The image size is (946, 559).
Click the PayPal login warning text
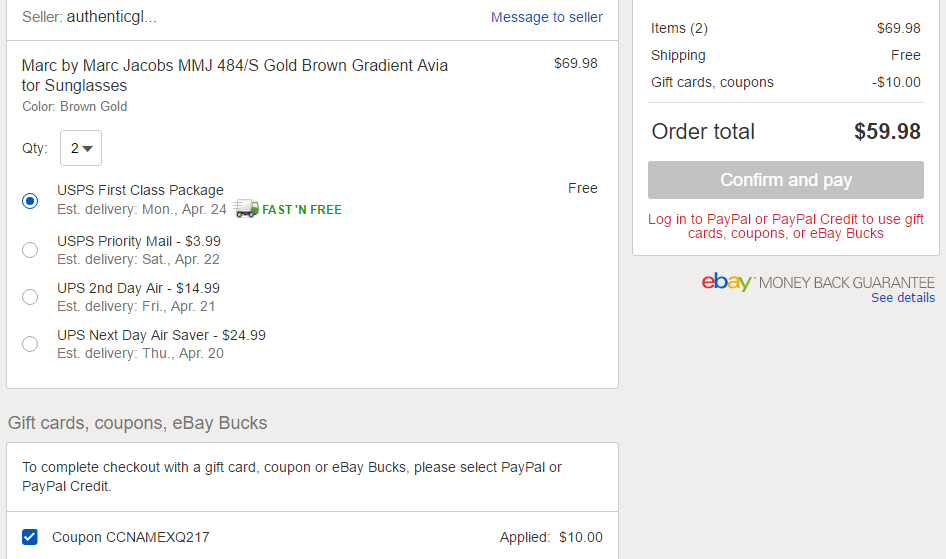pos(786,226)
